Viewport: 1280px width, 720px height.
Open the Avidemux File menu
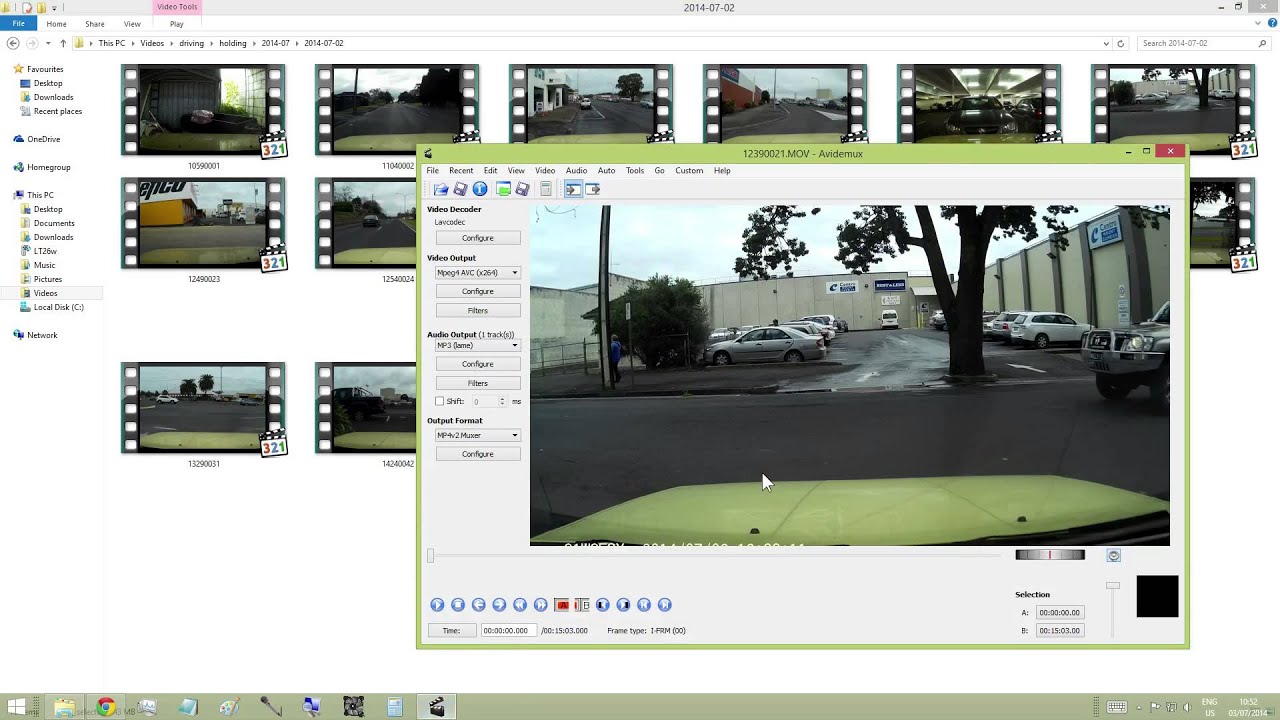point(433,171)
